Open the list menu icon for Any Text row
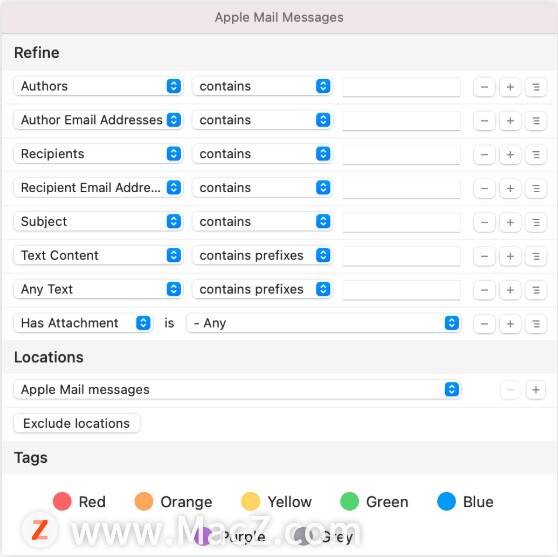This screenshot has width=558, height=557. pos(536,290)
